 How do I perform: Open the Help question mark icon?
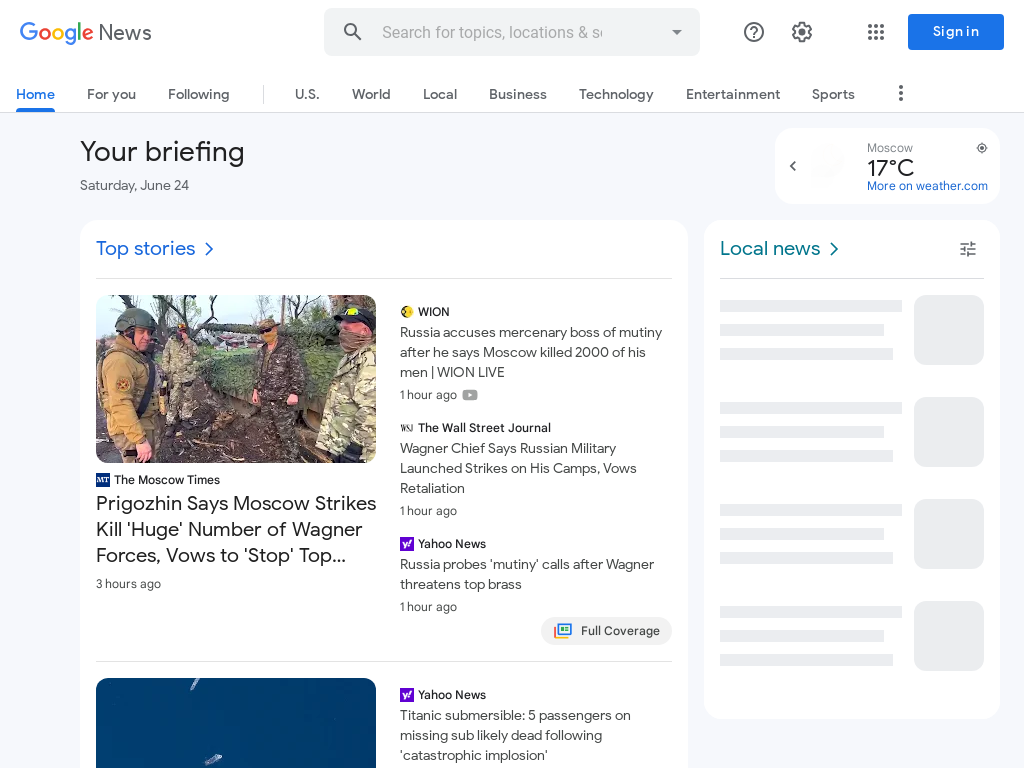tap(754, 32)
